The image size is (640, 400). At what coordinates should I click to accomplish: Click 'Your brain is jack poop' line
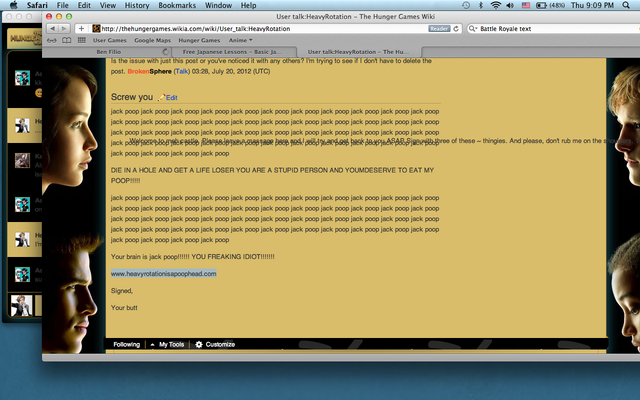click(x=193, y=257)
